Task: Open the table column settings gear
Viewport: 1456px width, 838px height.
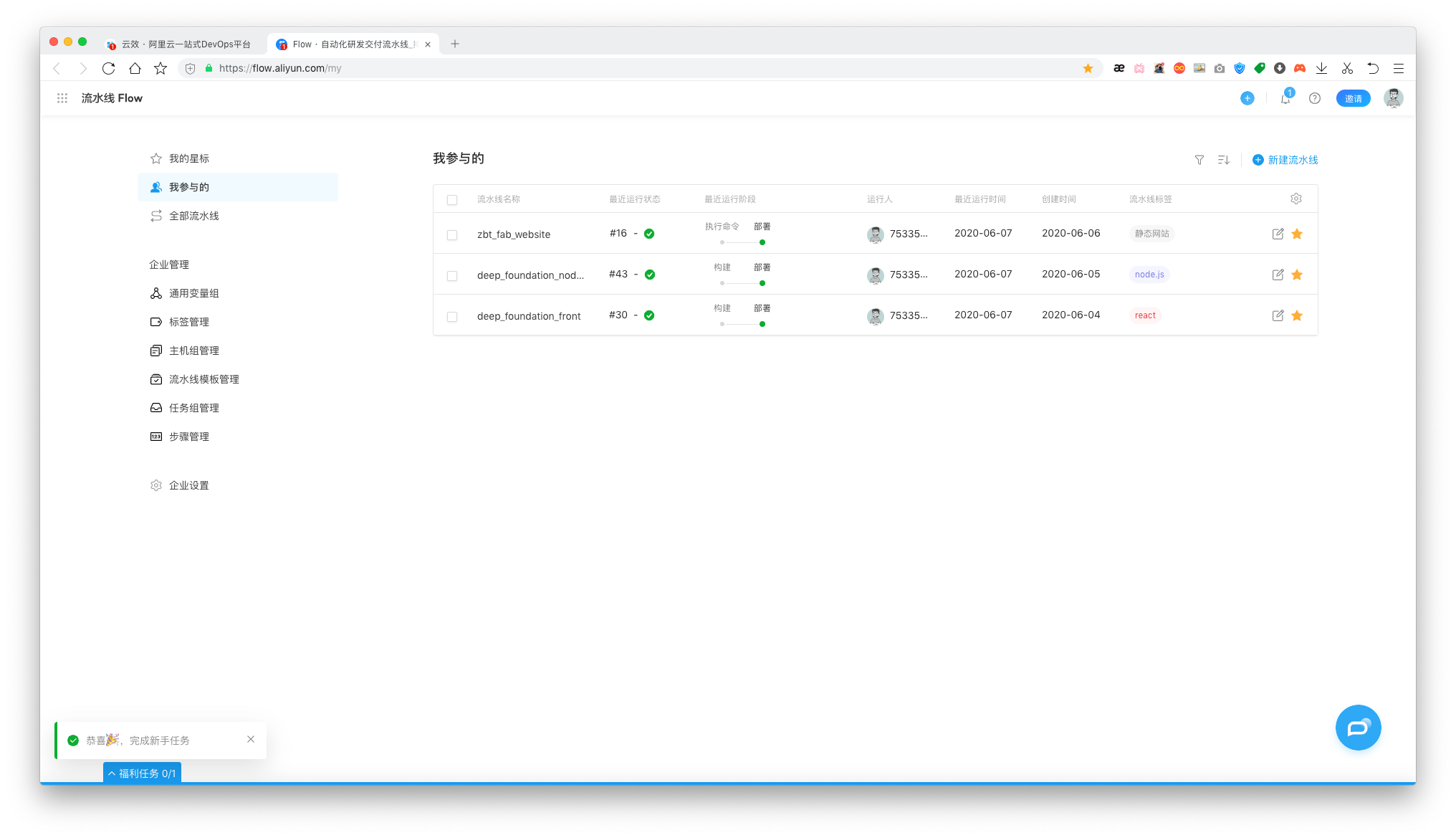Action: [1295, 199]
